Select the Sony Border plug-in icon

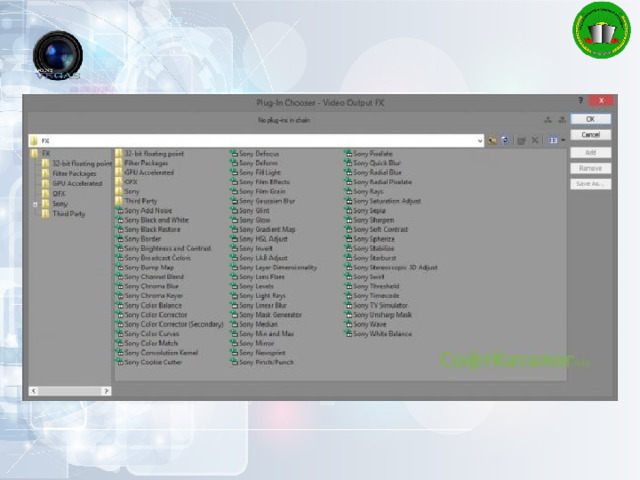click(x=119, y=239)
